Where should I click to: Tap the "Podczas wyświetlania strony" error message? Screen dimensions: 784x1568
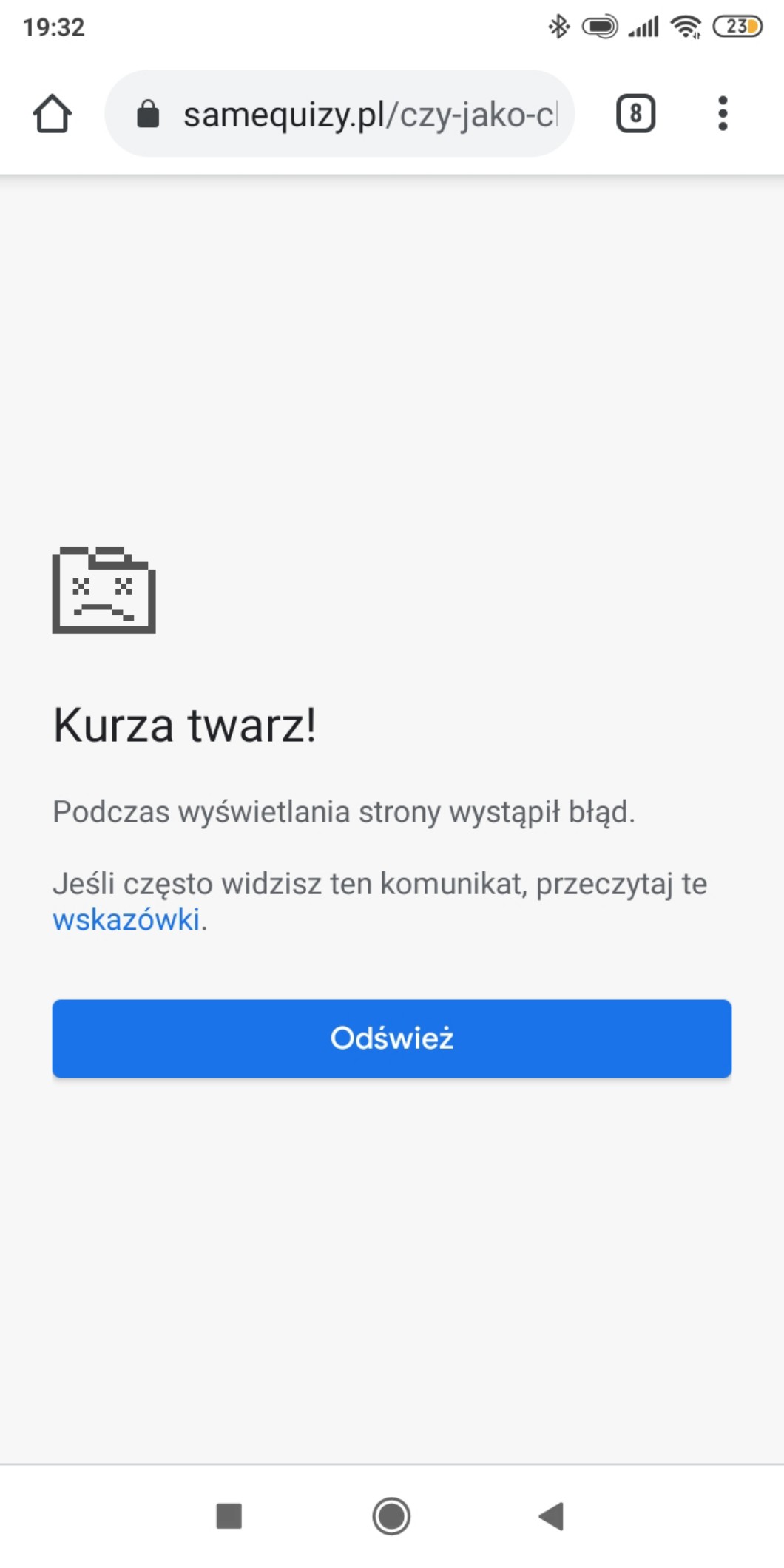pyautogui.click(x=344, y=812)
